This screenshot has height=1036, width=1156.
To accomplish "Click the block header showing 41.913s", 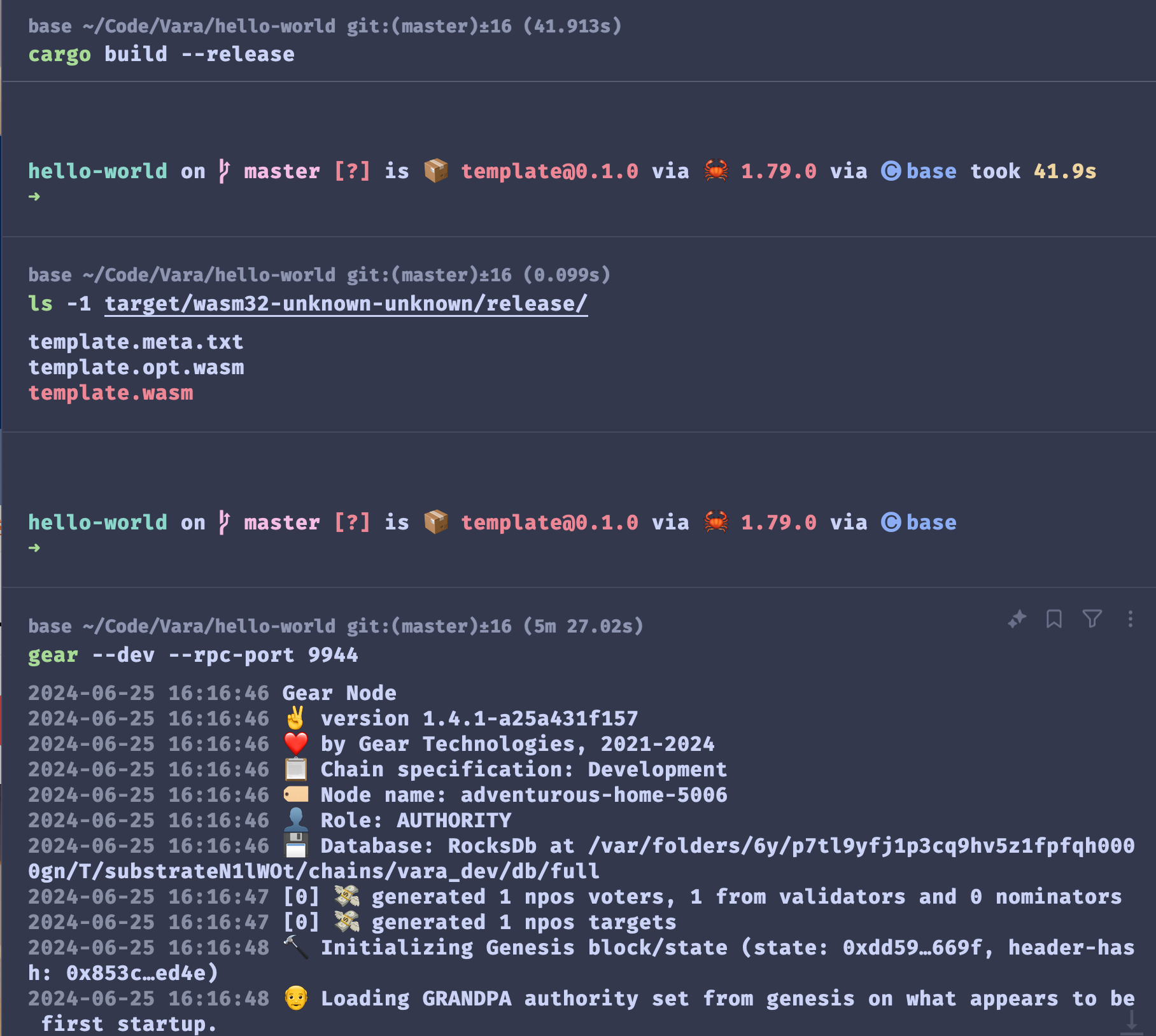I will click(325, 26).
